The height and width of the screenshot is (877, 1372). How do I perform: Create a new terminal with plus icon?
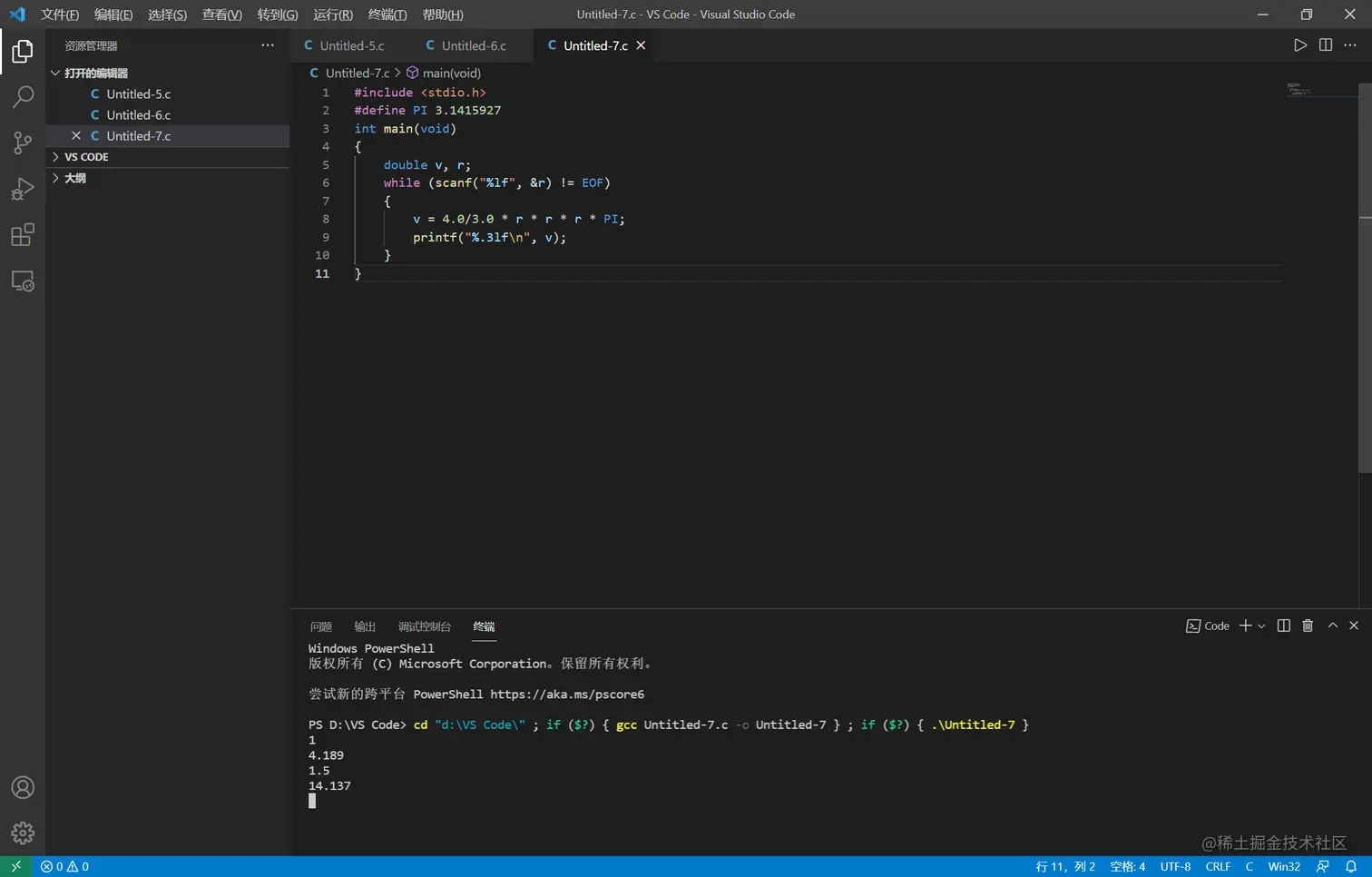pos(1246,626)
